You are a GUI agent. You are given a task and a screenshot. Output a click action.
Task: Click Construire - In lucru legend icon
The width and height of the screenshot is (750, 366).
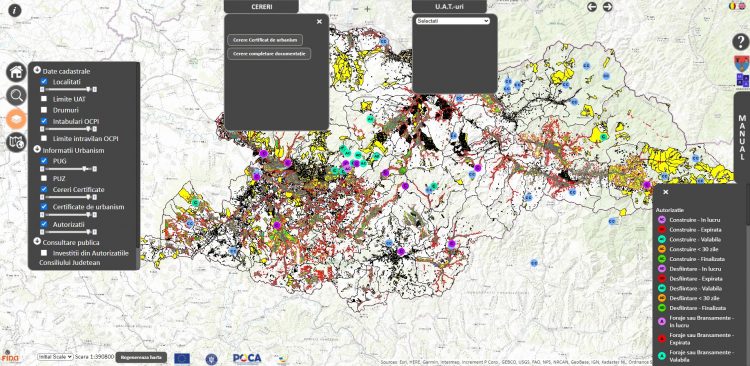click(662, 220)
